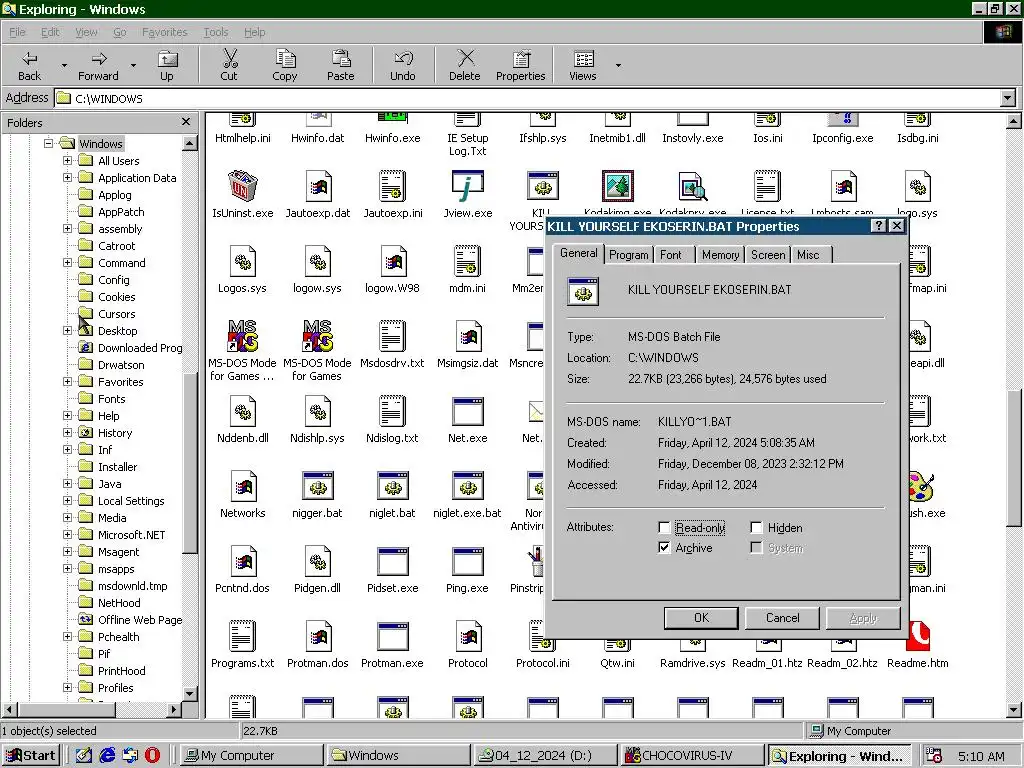The width and height of the screenshot is (1024, 768).
Task: Click Cancel in the Properties dialog
Action: [x=782, y=618]
